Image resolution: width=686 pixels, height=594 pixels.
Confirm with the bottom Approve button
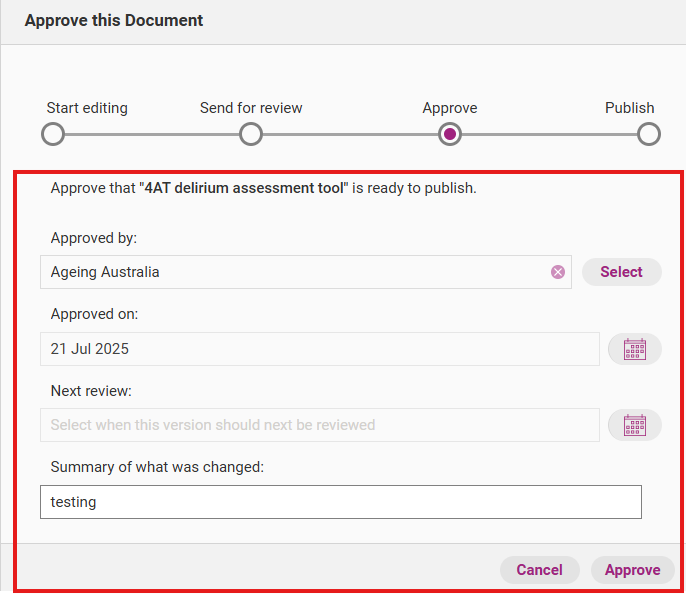tap(632, 570)
